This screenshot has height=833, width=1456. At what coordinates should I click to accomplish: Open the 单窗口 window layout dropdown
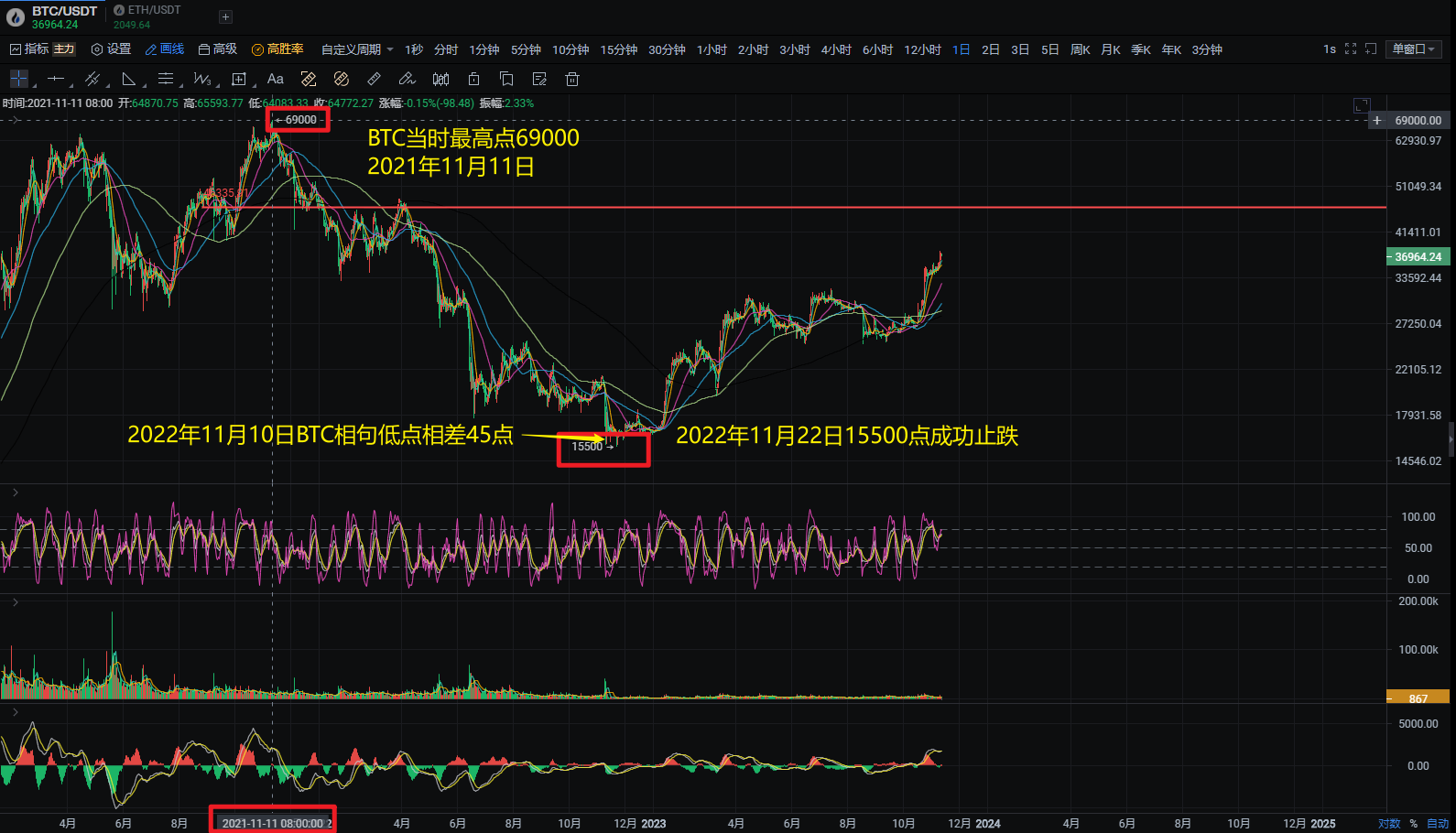(1414, 49)
